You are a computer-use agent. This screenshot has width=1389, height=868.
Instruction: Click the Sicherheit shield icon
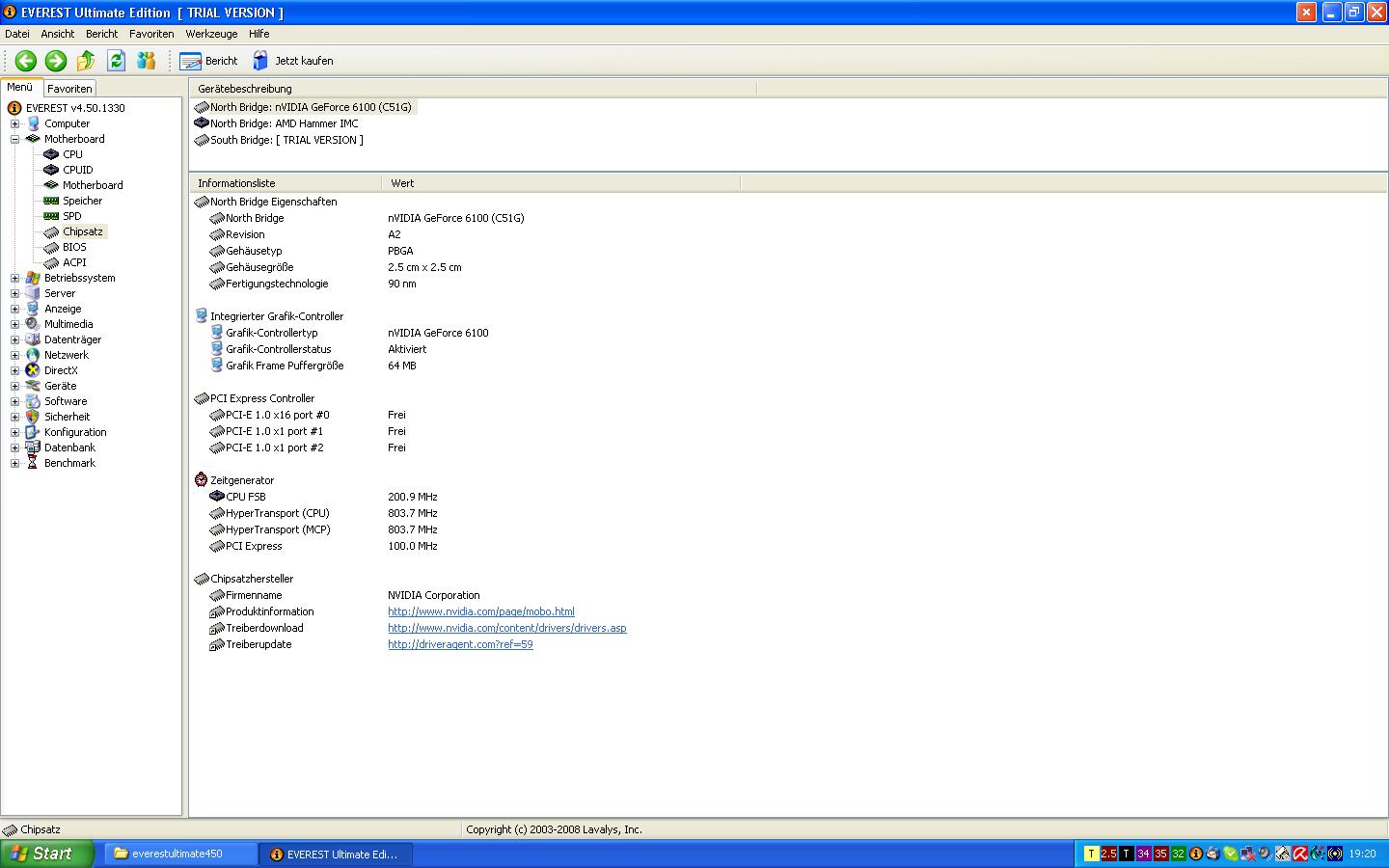pyautogui.click(x=33, y=417)
